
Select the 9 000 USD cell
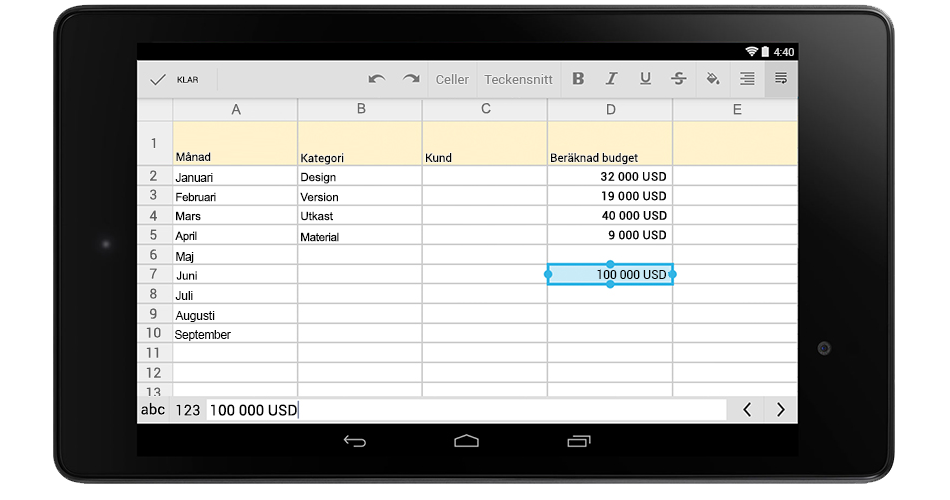(x=610, y=235)
